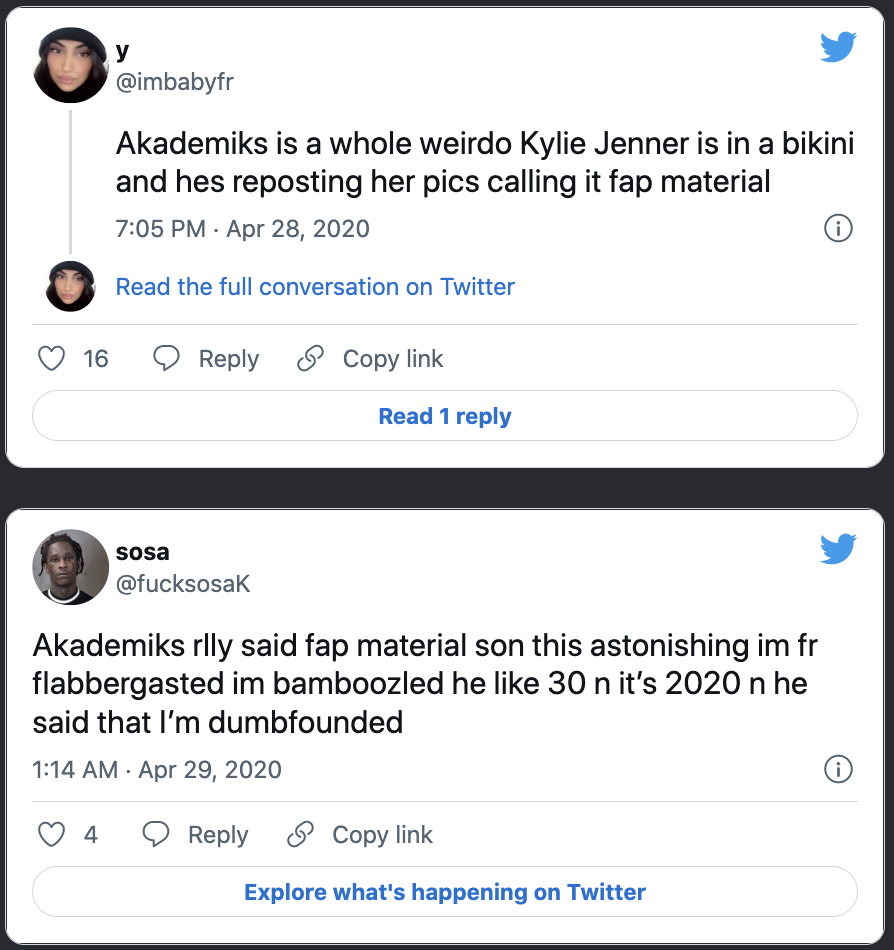894x950 pixels.
Task: Click reply bubble icon on sosa's tweet
Action: 156,834
